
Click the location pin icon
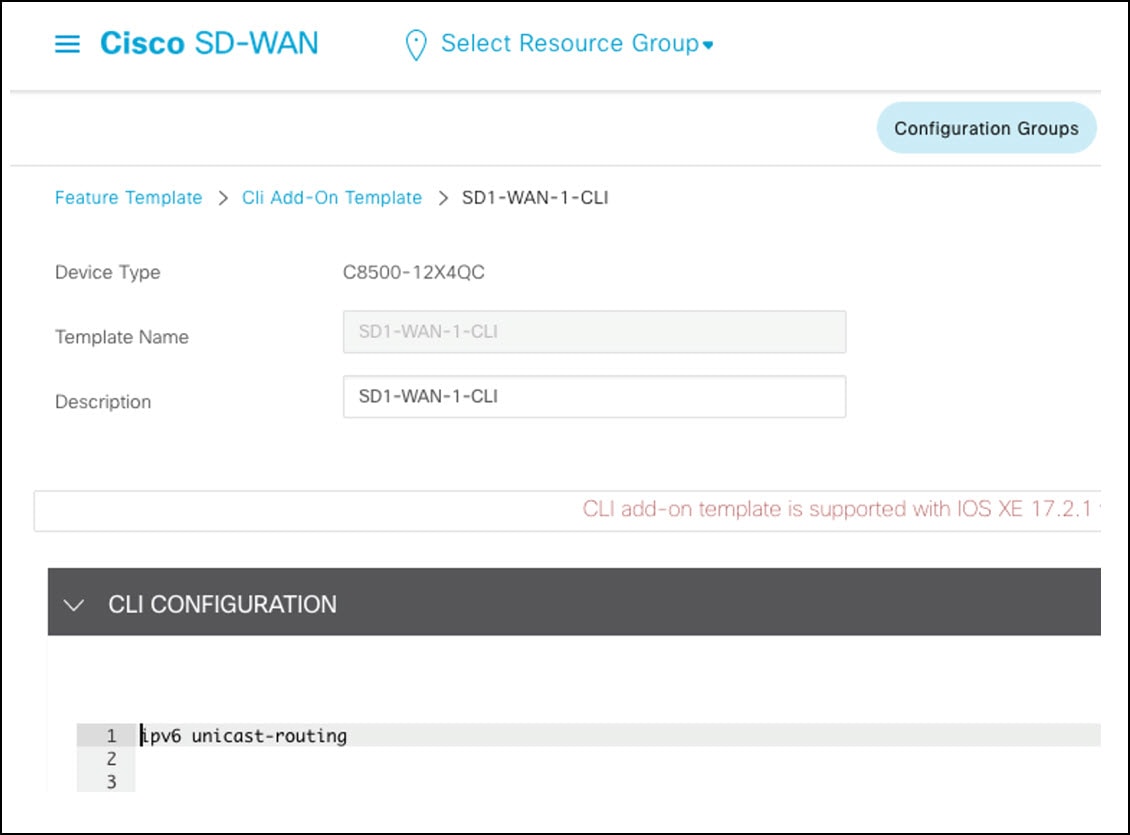[x=416, y=45]
